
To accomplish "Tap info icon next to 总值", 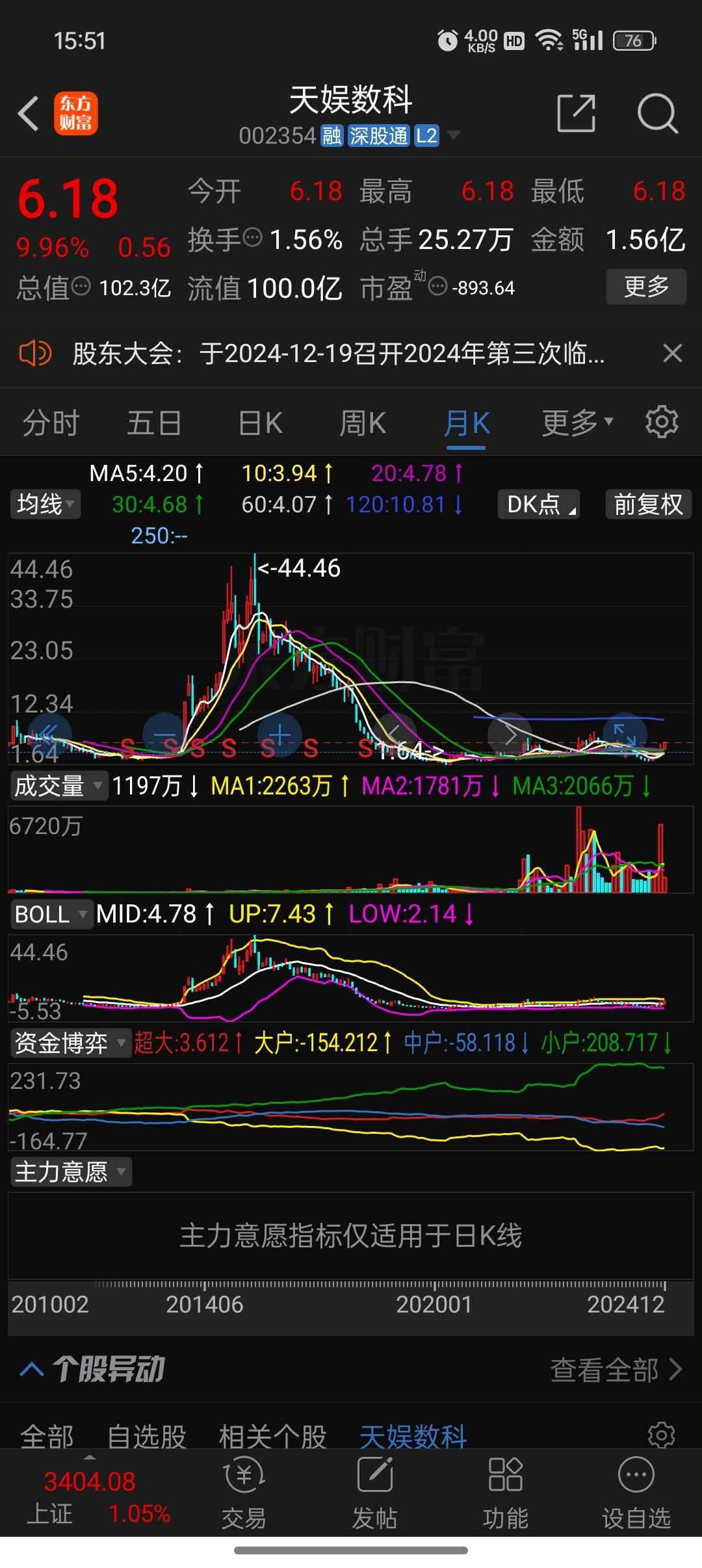I will tap(81, 285).
